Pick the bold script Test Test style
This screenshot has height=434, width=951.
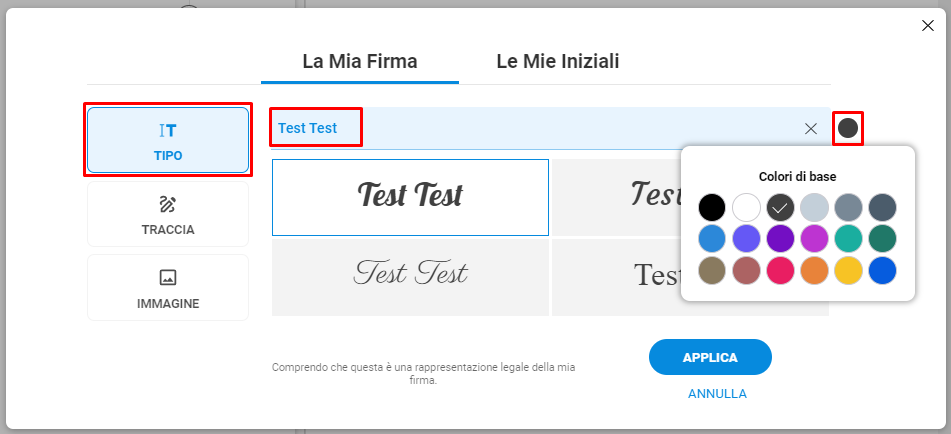(x=410, y=197)
